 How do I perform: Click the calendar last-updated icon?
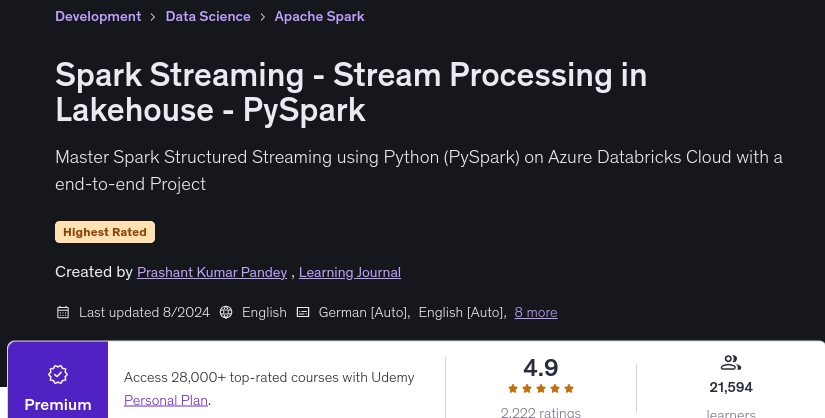tap(63, 312)
